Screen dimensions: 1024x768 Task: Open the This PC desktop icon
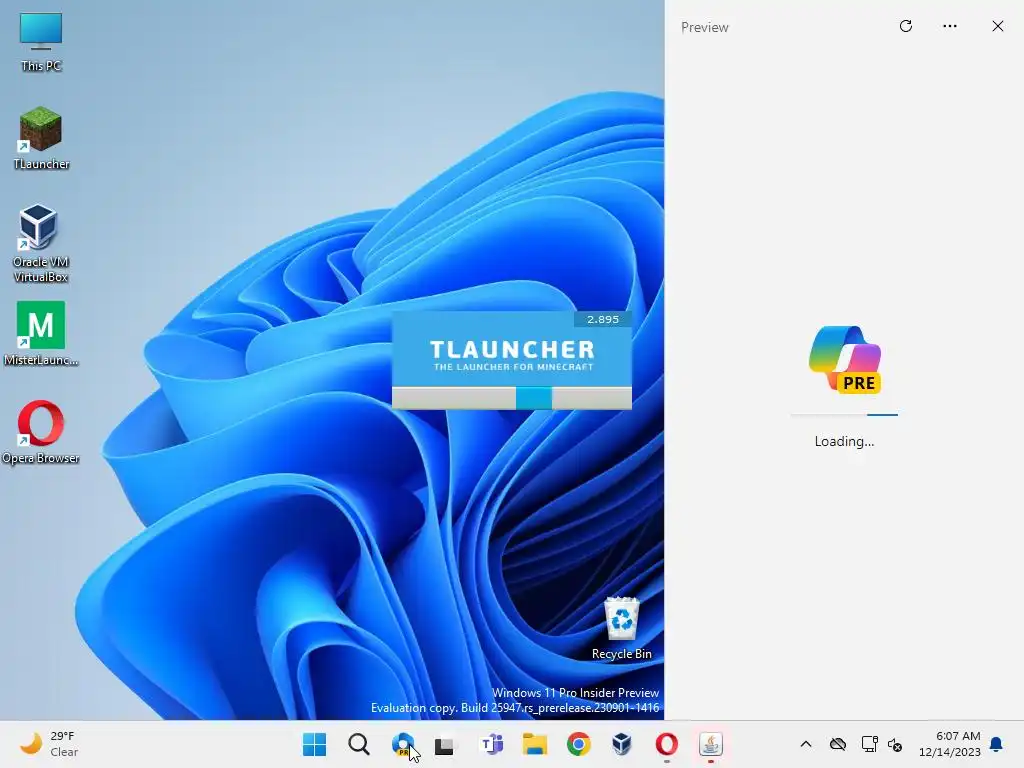pos(40,42)
